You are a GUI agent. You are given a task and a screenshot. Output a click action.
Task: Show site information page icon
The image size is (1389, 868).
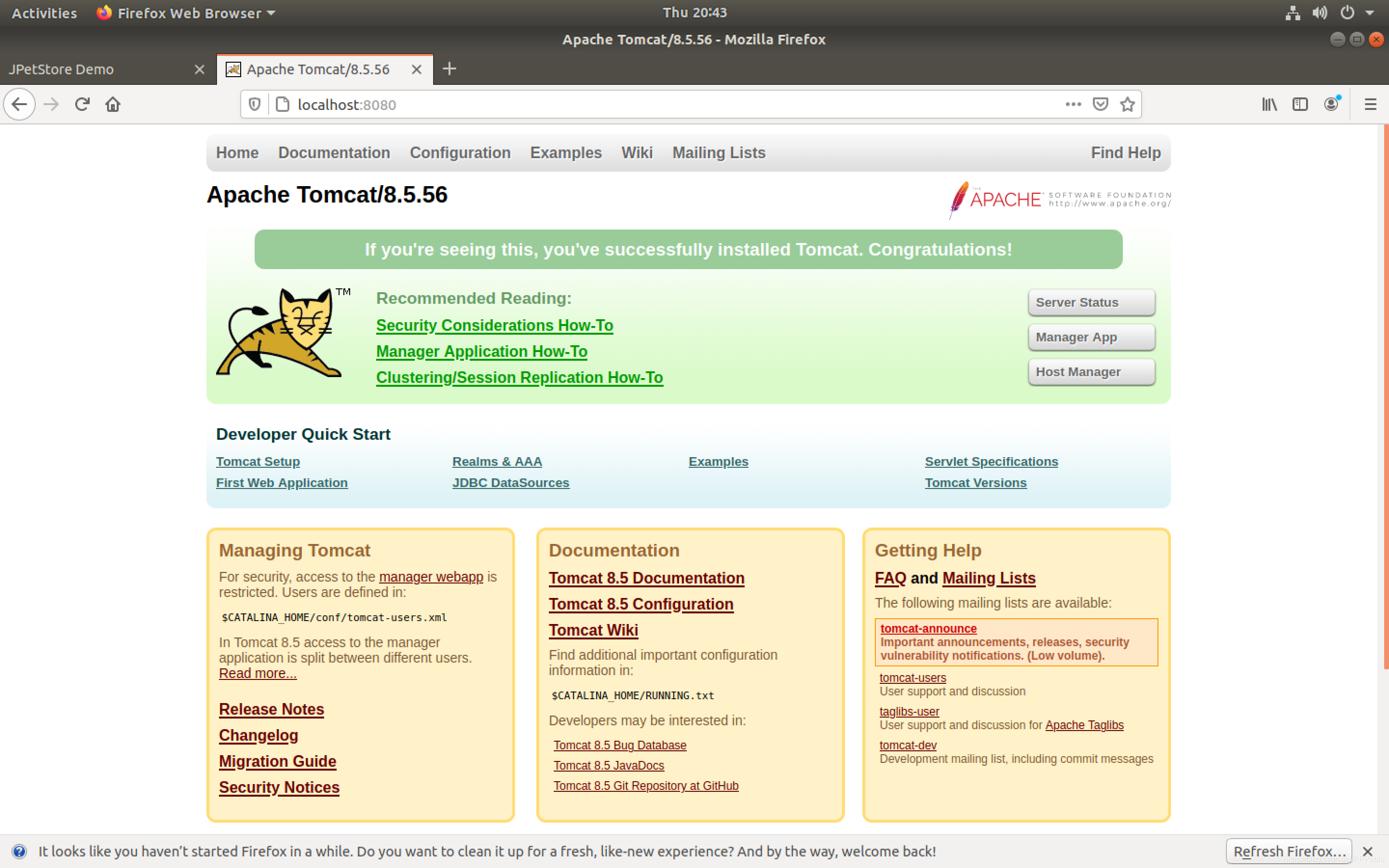click(x=283, y=105)
